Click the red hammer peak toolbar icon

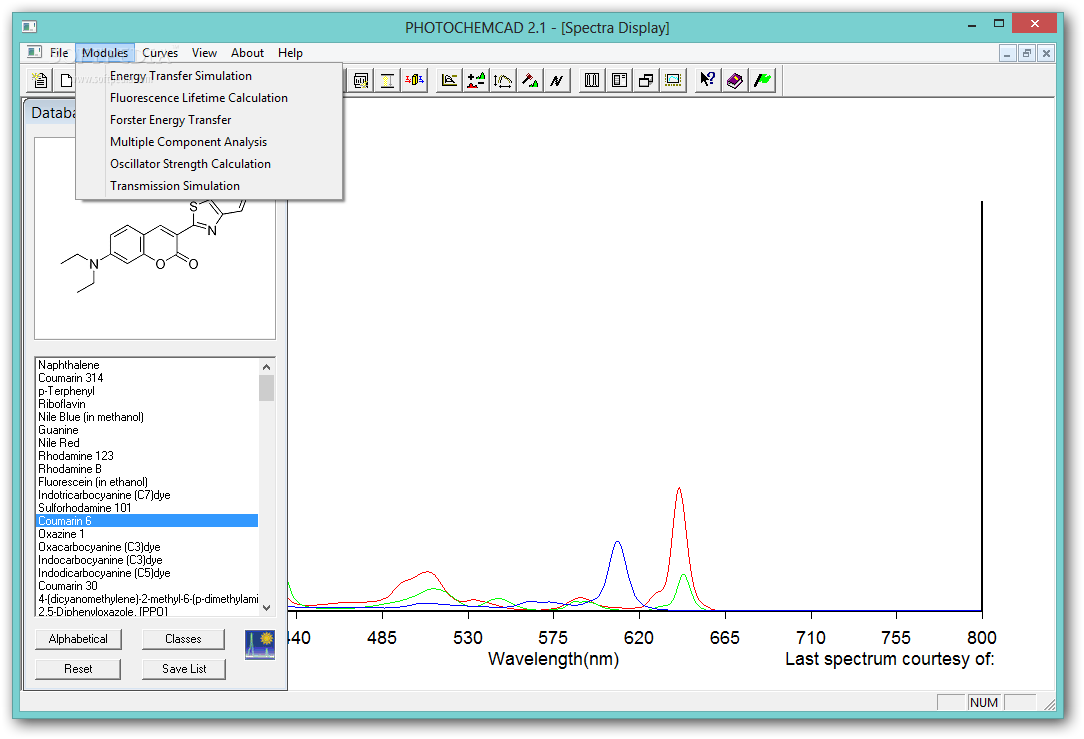pyautogui.click(x=530, y=81)
